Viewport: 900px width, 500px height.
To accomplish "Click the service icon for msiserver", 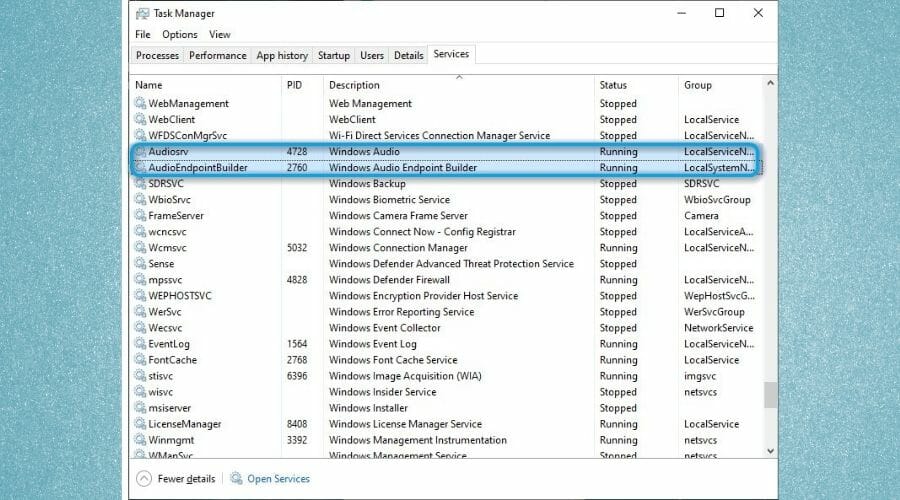I will tap(140, 408).
